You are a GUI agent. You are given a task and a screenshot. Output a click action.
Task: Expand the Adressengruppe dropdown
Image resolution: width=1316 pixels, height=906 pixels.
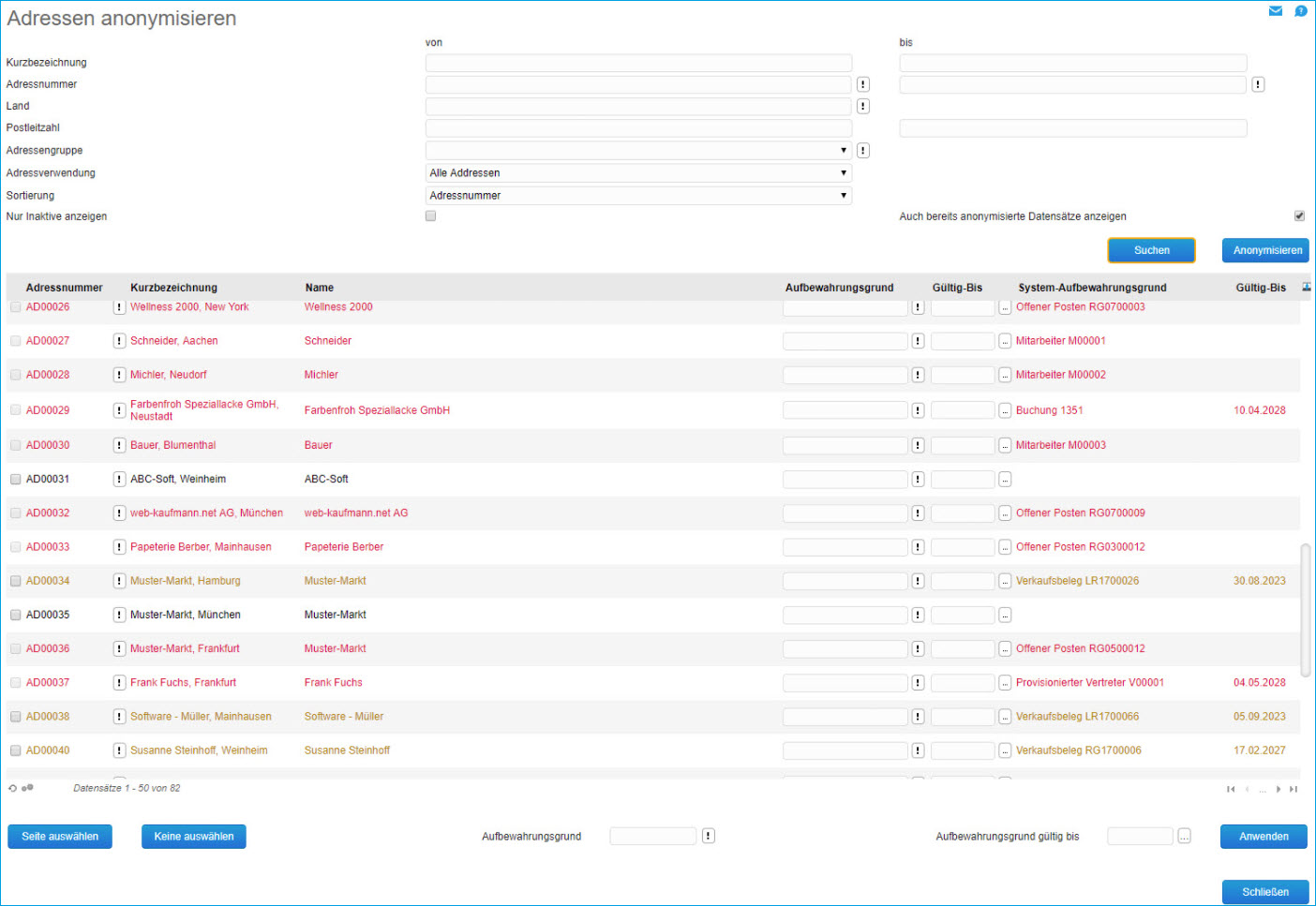[637, 151]
